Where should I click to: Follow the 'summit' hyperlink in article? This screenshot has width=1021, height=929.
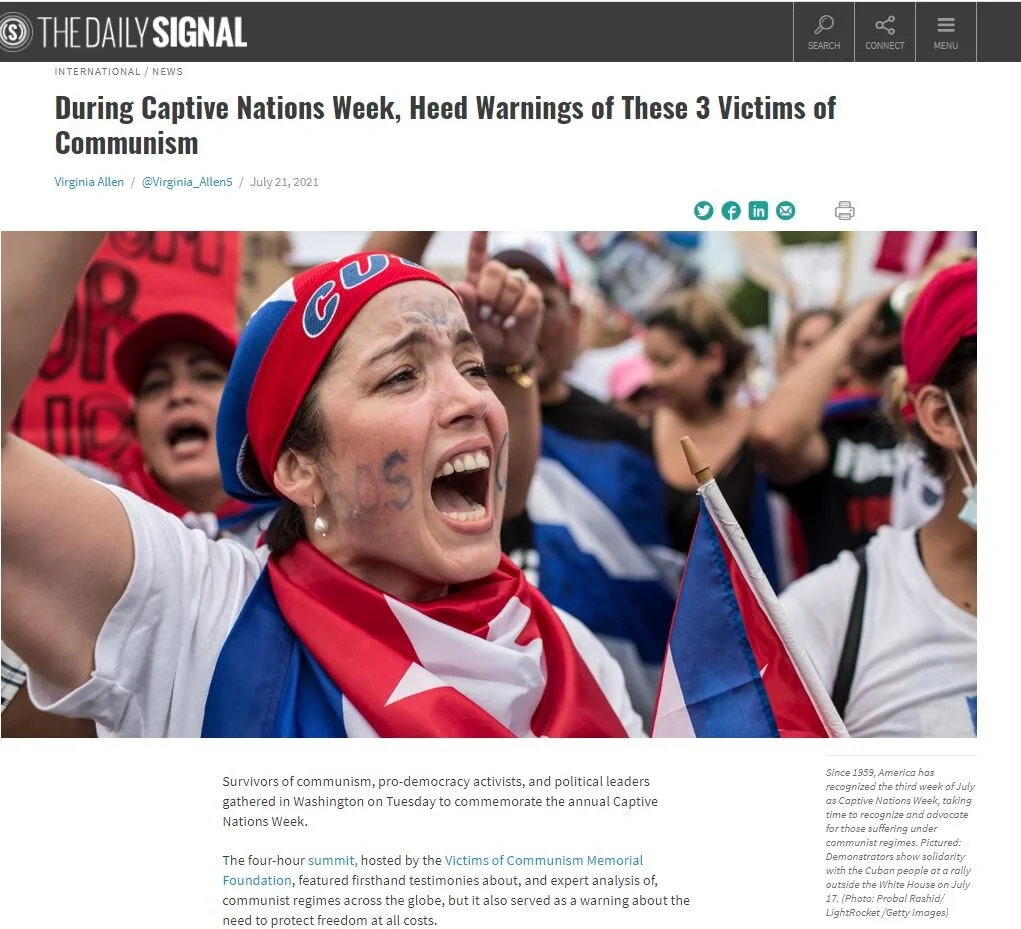[x=331, y=860]
